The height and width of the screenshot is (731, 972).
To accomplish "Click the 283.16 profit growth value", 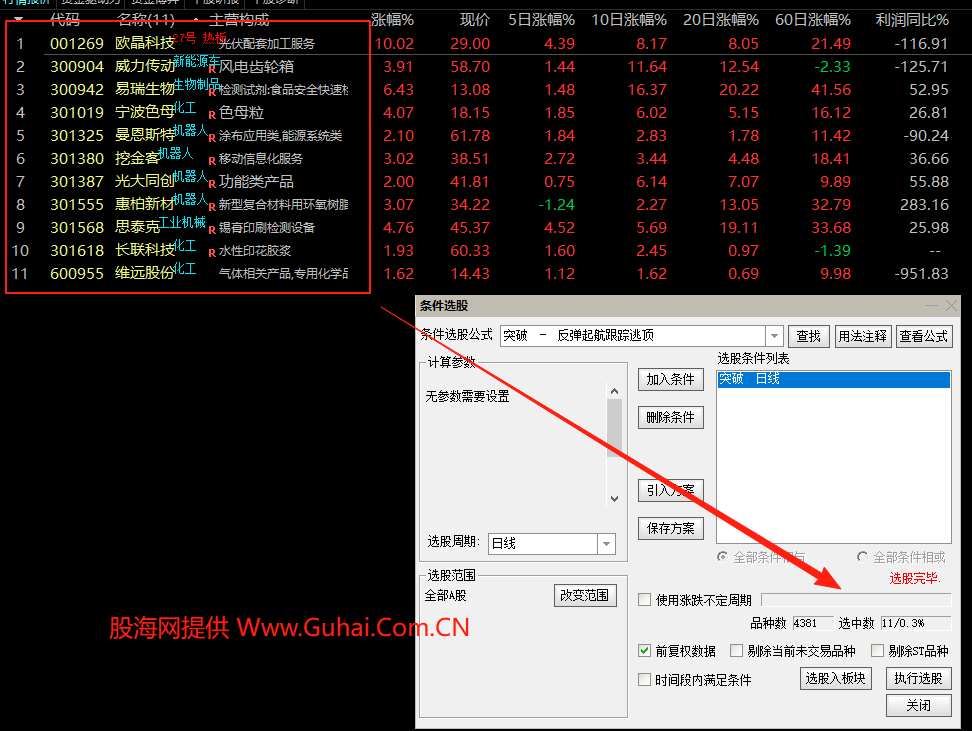I will click(924, 204).
